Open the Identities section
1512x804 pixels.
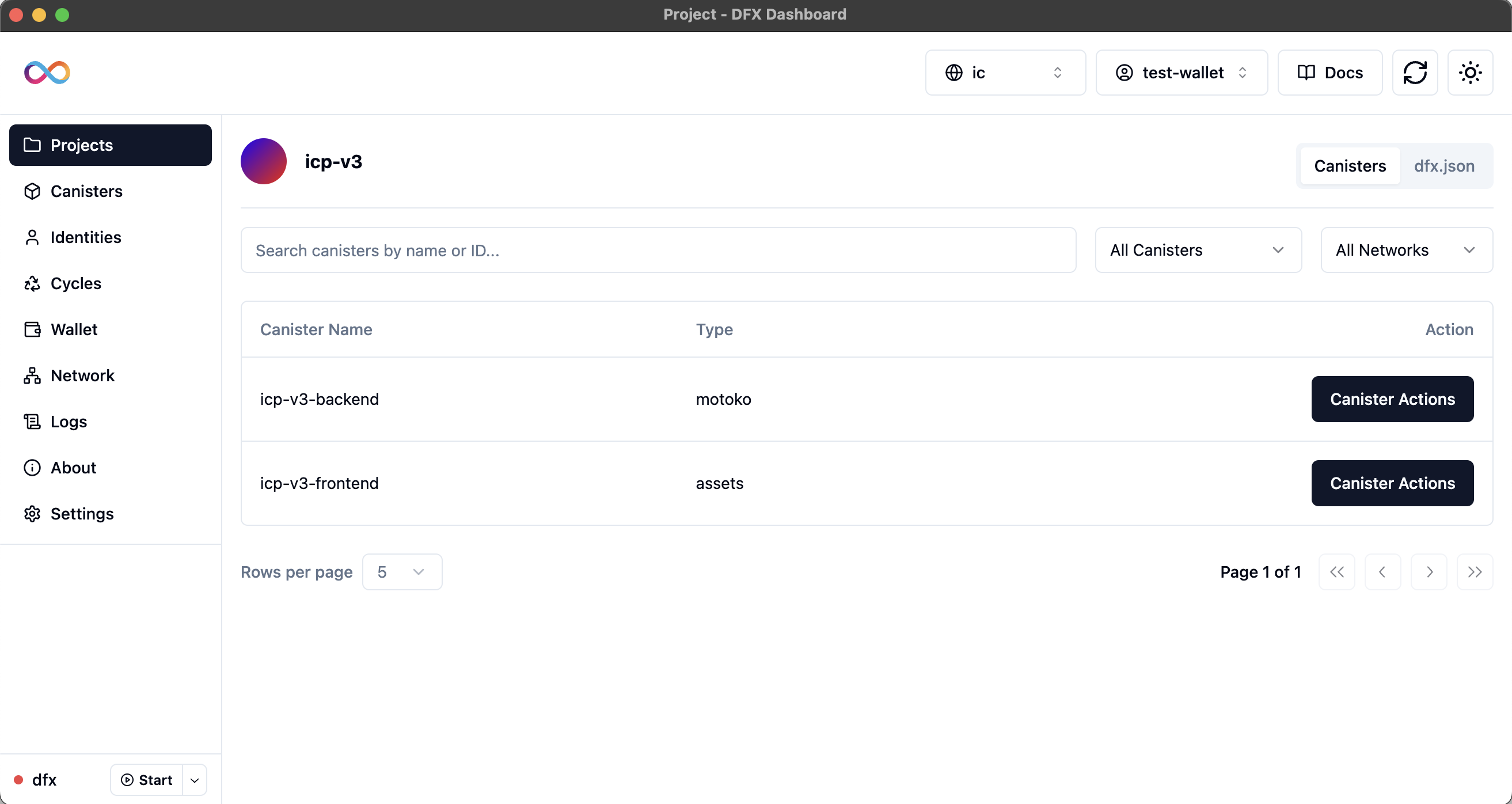pos(86,237)
